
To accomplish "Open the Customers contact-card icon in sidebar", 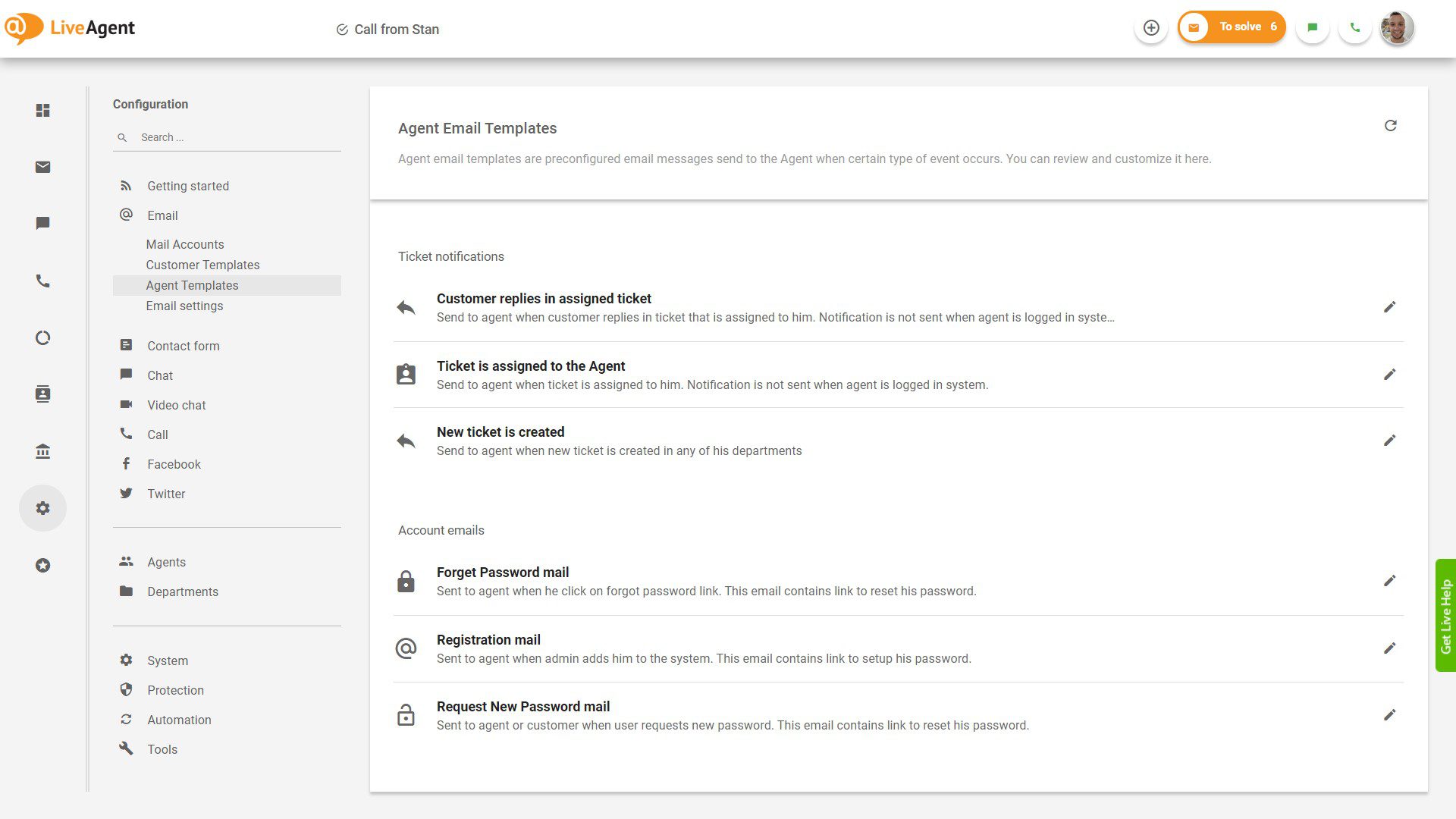I will [42, 394].
